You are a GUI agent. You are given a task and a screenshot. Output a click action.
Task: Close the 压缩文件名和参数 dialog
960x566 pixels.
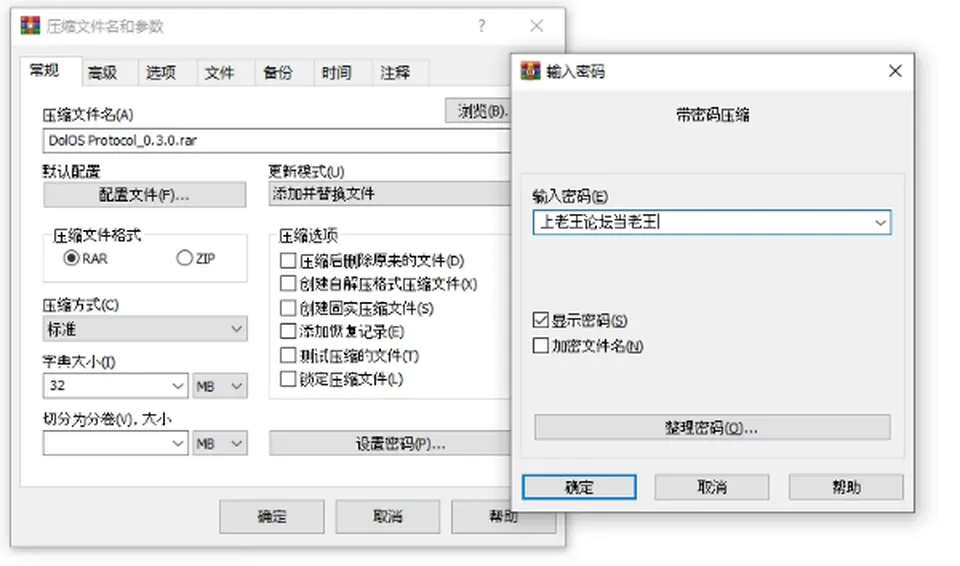click(x=536, y=26)
